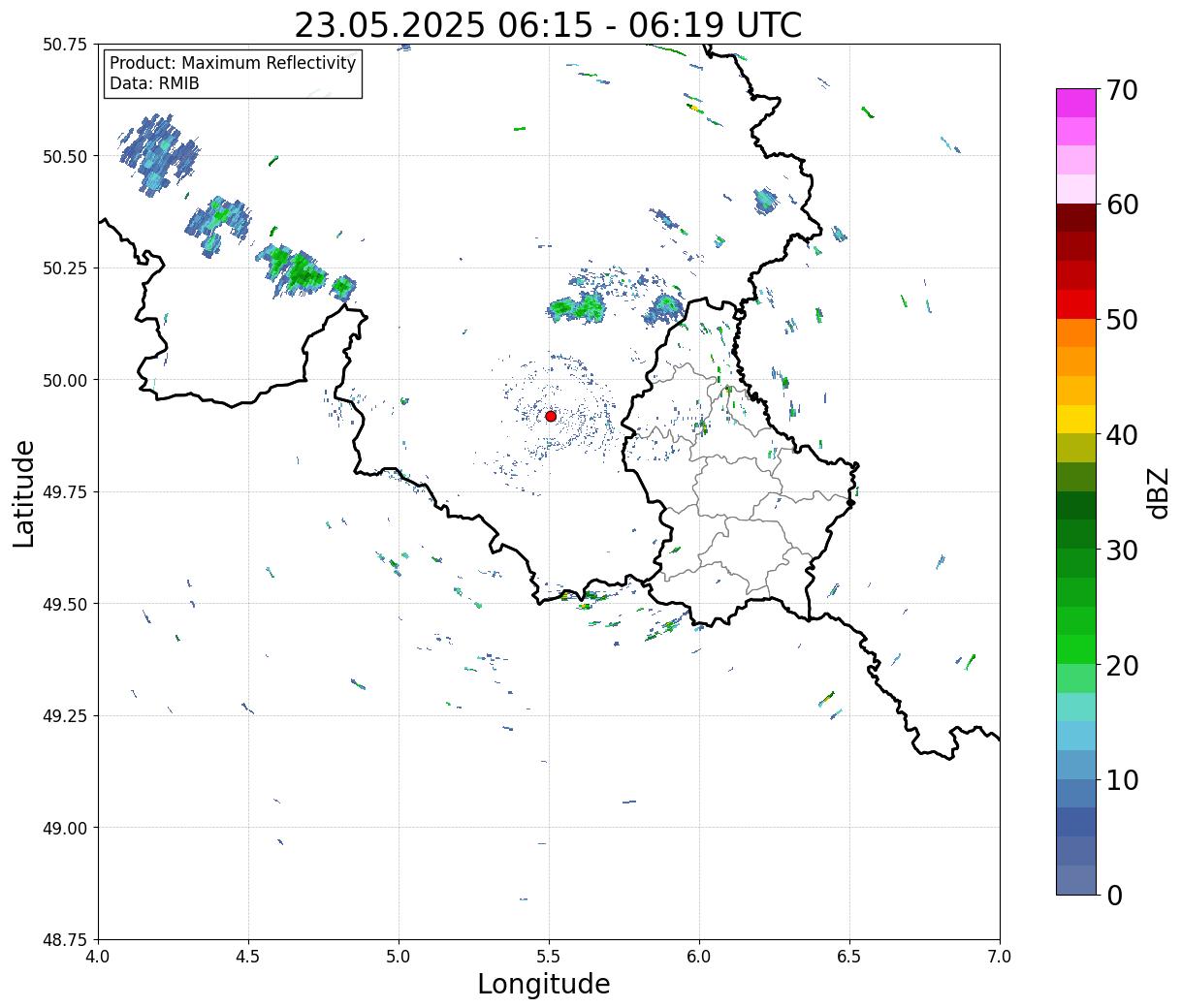Click the grey-blue swatch at colorbar bottom
1182x1008 pixels.
1076,880
